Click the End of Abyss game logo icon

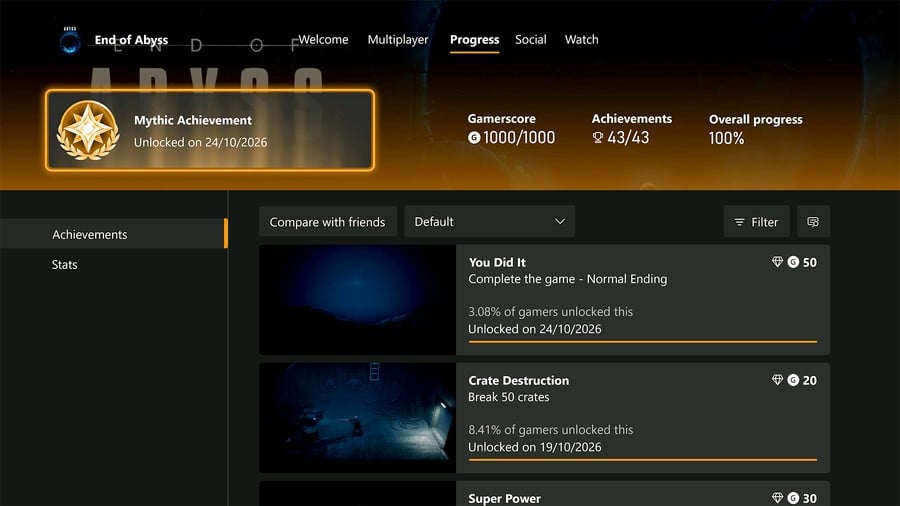pos(70,41)
